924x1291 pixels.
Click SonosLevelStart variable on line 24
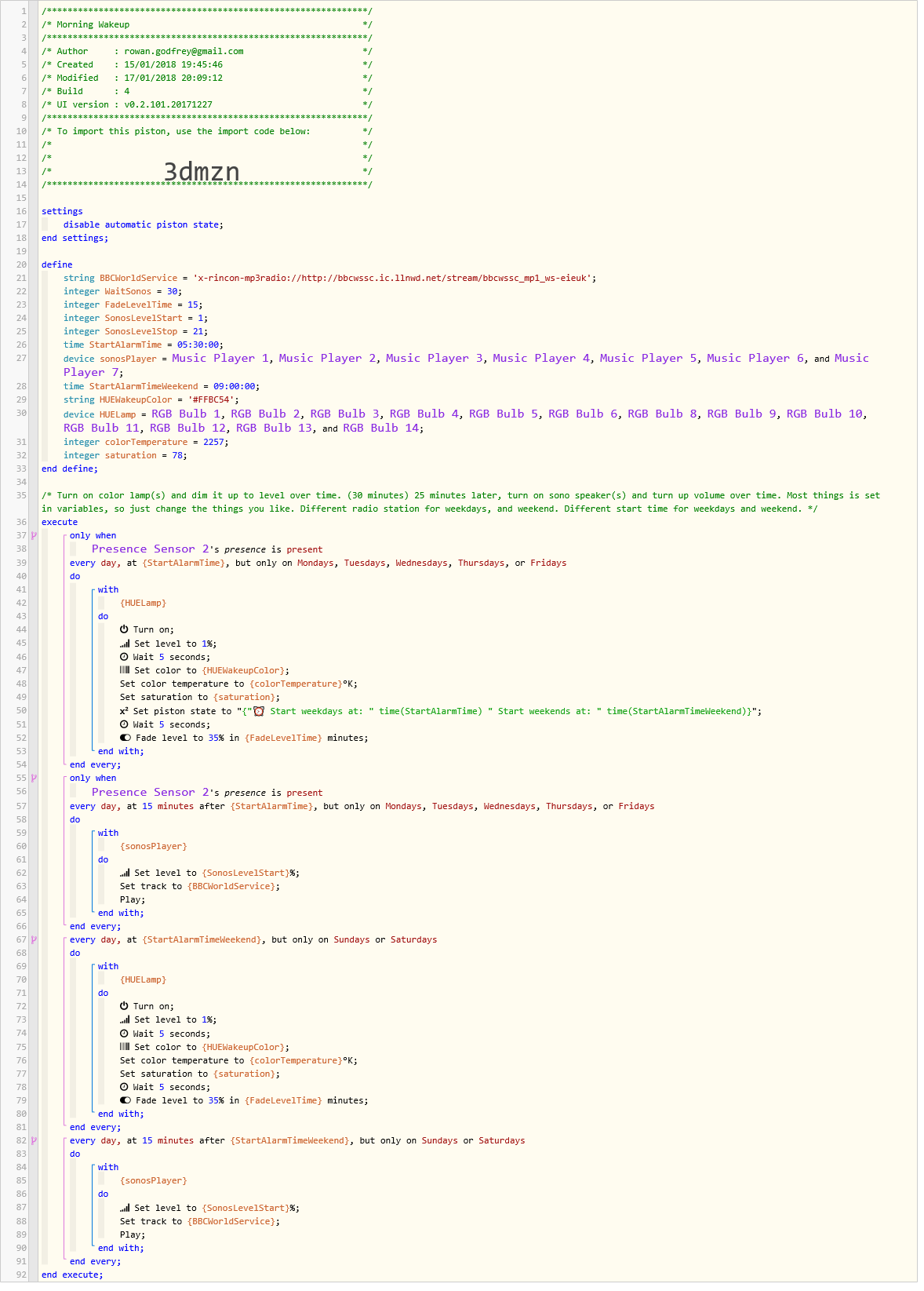coord(144,318)
